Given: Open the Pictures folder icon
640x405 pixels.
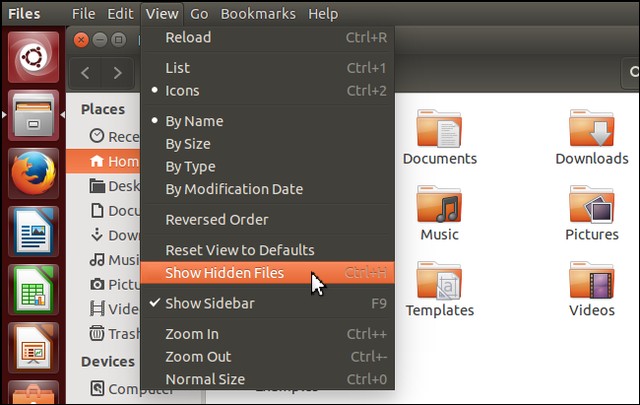Looking at the screenshot, I should (592, 206).
